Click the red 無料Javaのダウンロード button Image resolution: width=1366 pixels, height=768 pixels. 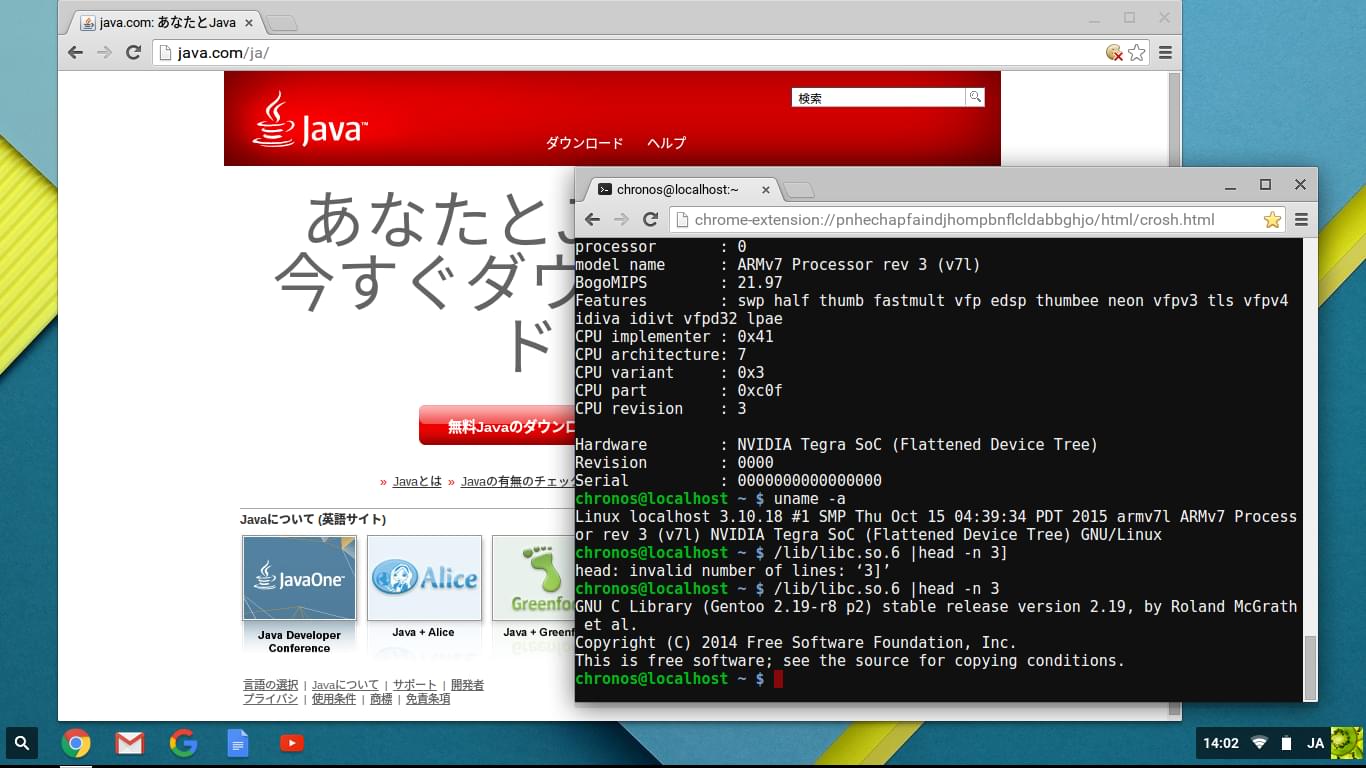(497, 425)
